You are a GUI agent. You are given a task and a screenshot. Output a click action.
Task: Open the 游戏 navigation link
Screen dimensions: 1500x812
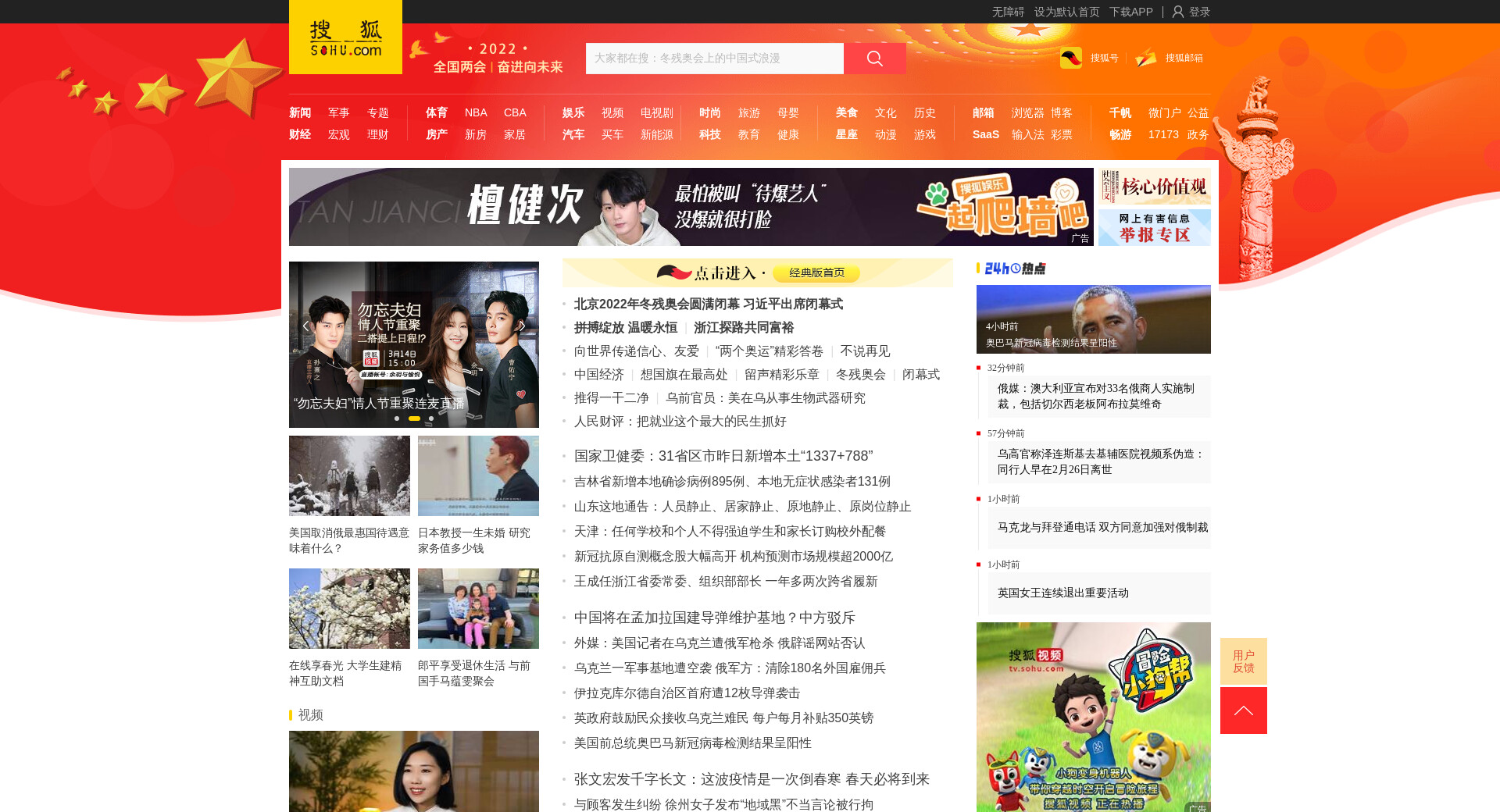[x=925, y=134]
